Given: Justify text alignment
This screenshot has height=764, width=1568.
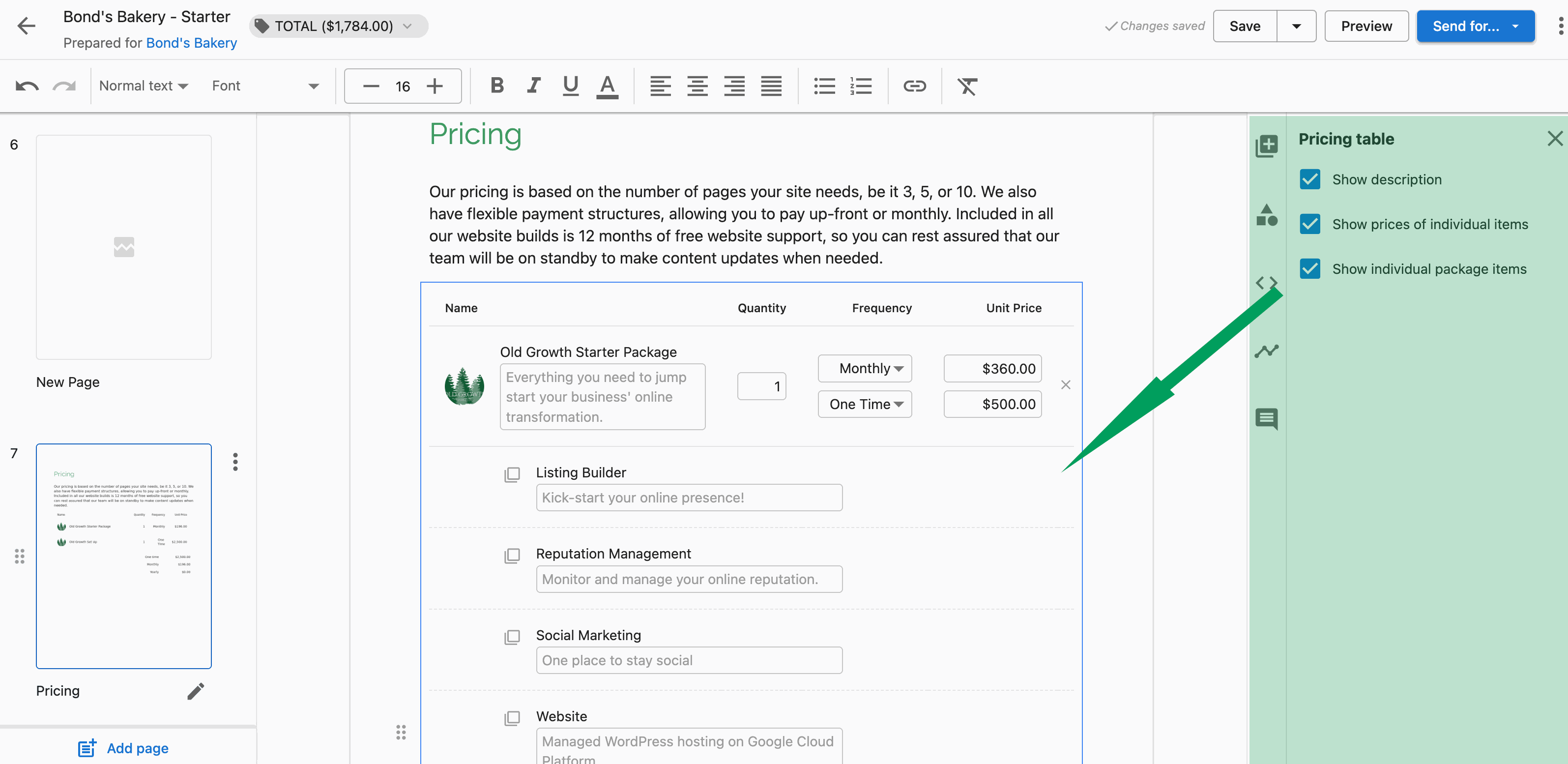Looking at the screenshot, I should tap(771, 86).
